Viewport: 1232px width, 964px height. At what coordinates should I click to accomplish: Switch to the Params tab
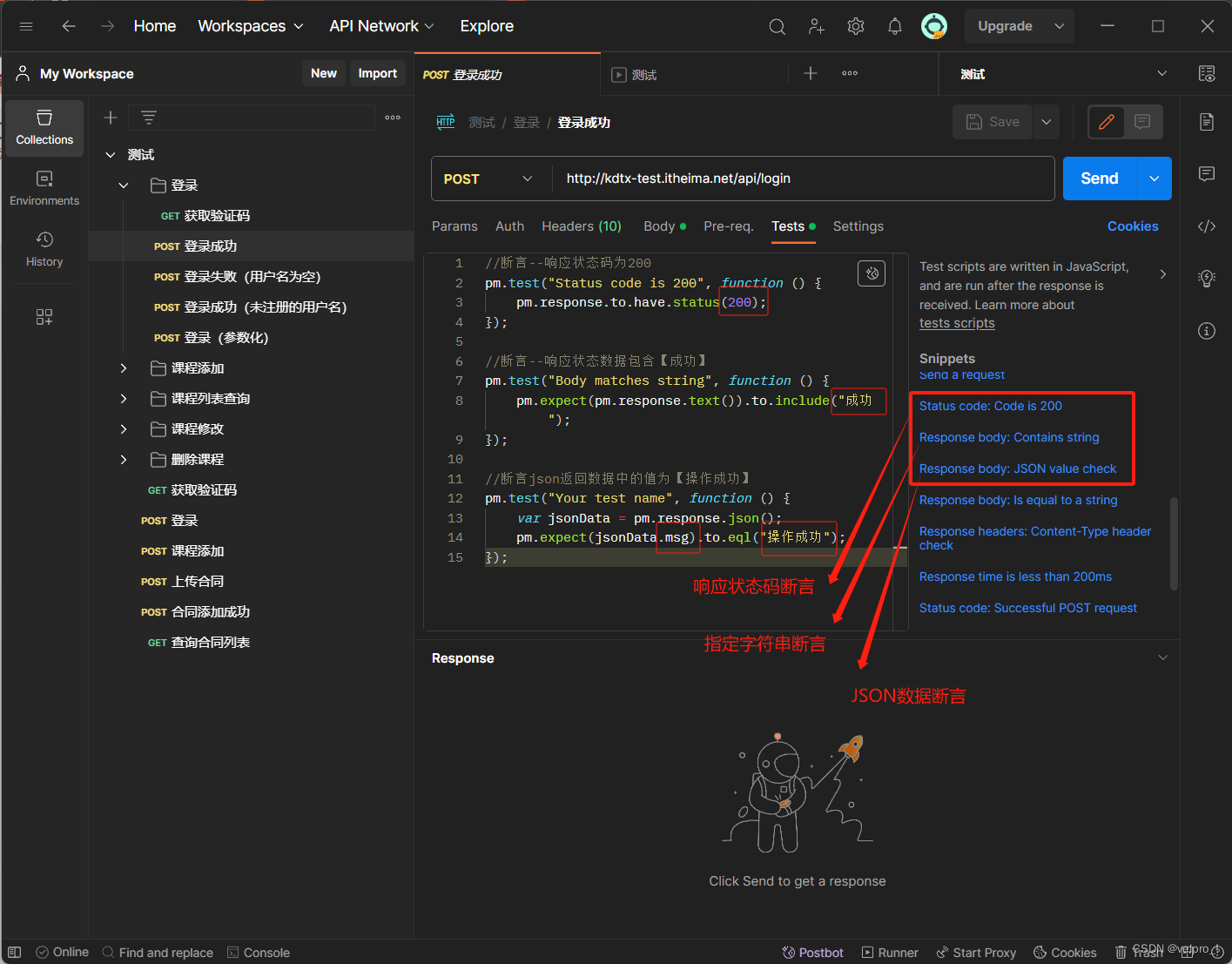[454, 226]
